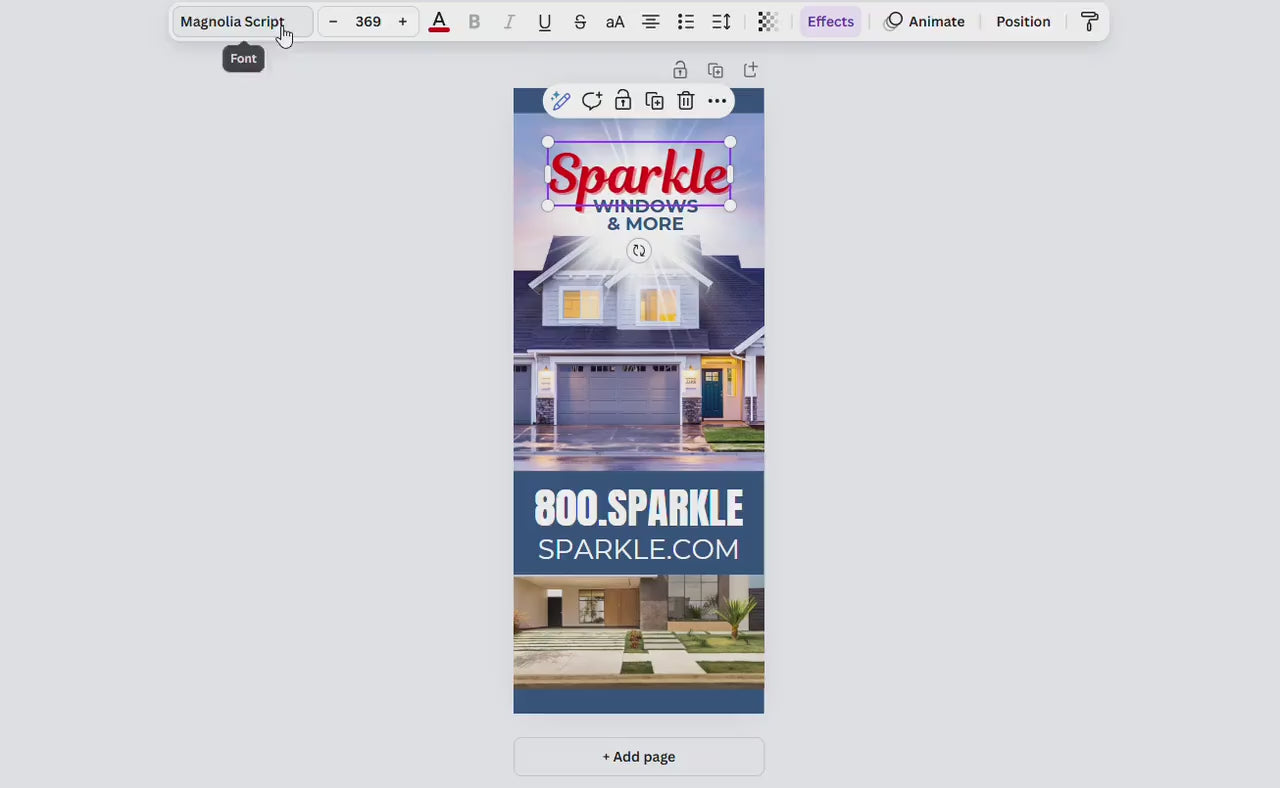Toggle bulleted list formatting

686,22
